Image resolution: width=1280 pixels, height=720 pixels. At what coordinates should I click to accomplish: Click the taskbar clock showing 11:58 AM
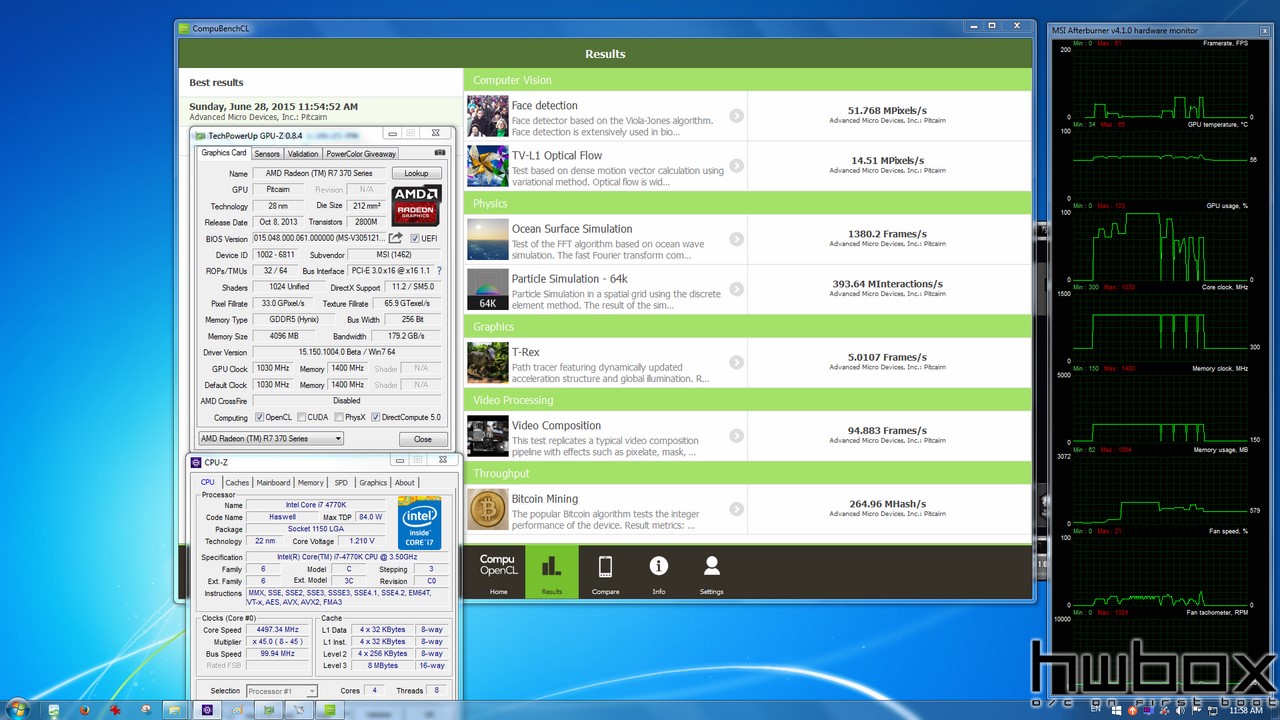[x=1244, y=710]
